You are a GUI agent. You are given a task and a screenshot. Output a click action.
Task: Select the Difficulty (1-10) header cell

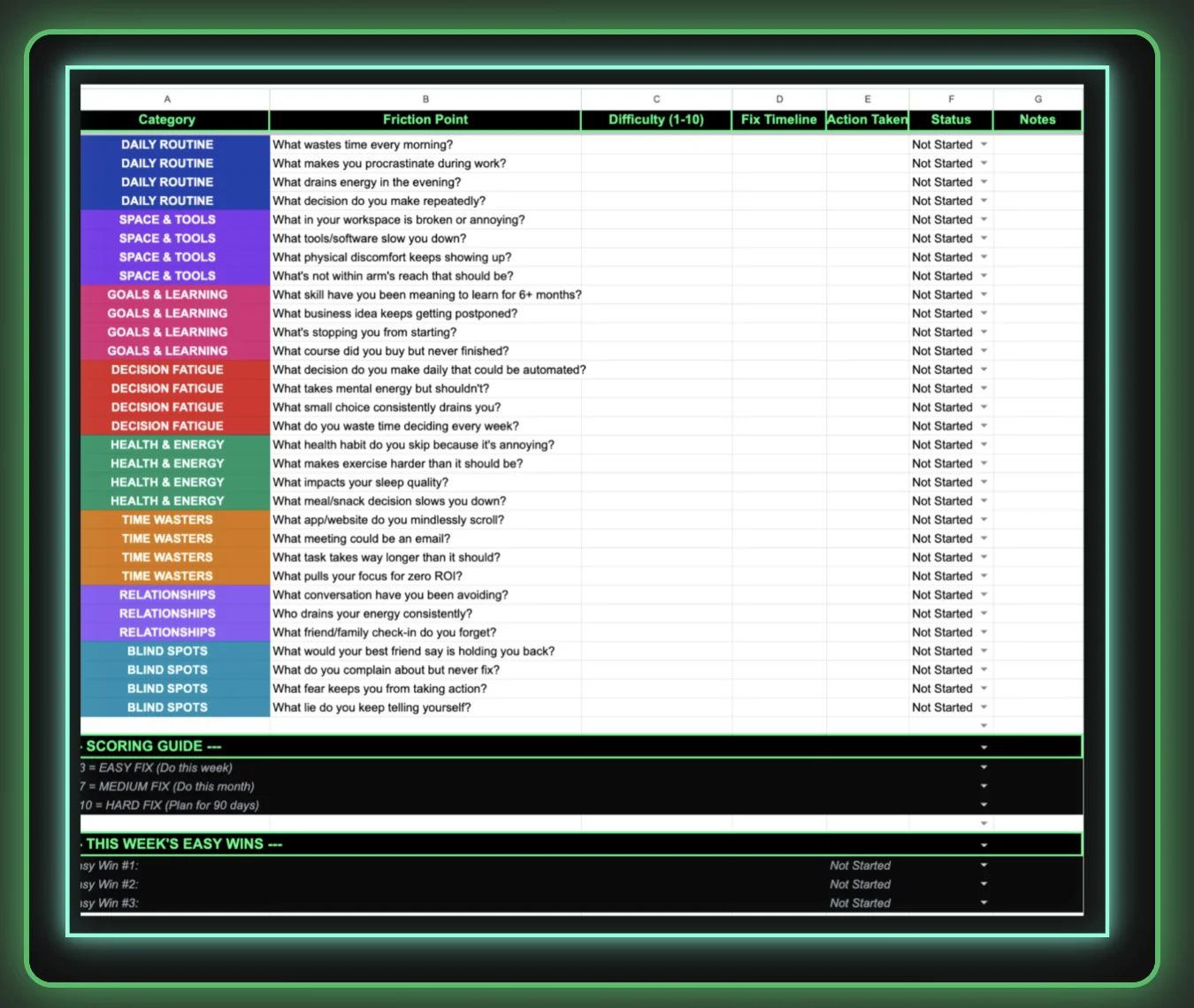coord(656,119)
